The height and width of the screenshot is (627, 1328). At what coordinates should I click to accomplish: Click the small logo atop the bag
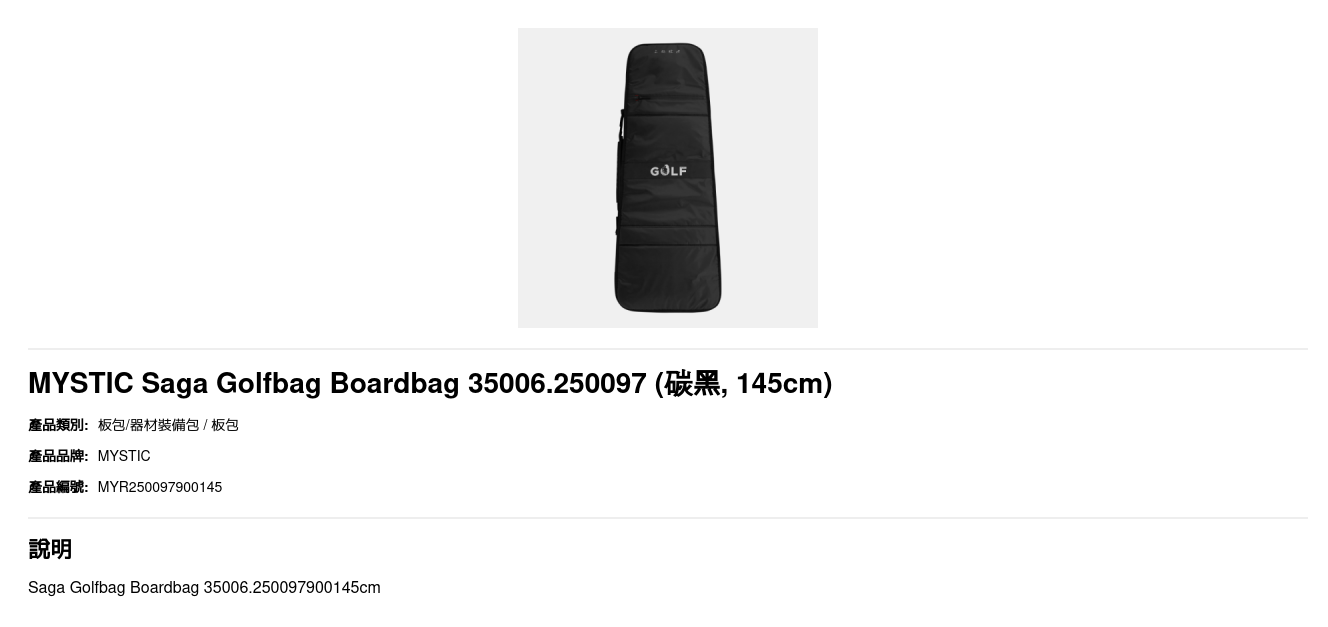coord(667,51)
